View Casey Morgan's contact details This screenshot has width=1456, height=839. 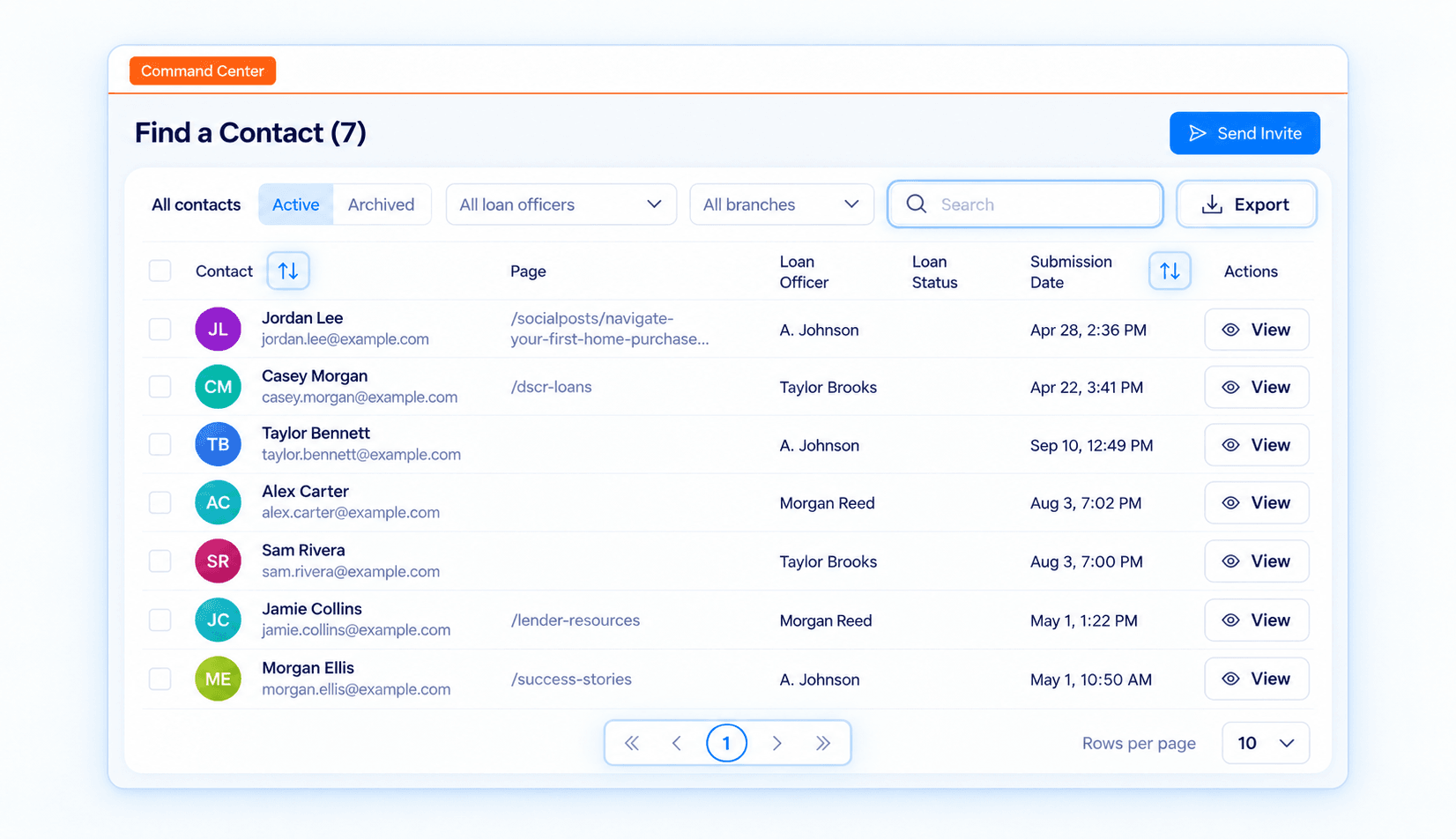pyautogui.click(x=1257, y=387)
